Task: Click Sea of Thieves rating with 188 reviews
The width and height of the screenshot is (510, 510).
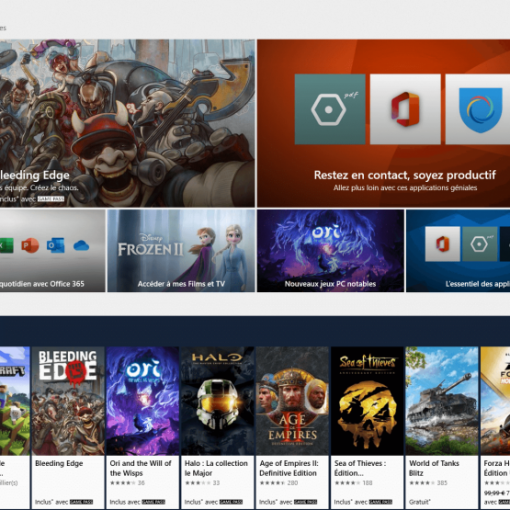Action: tap(353, 483)
